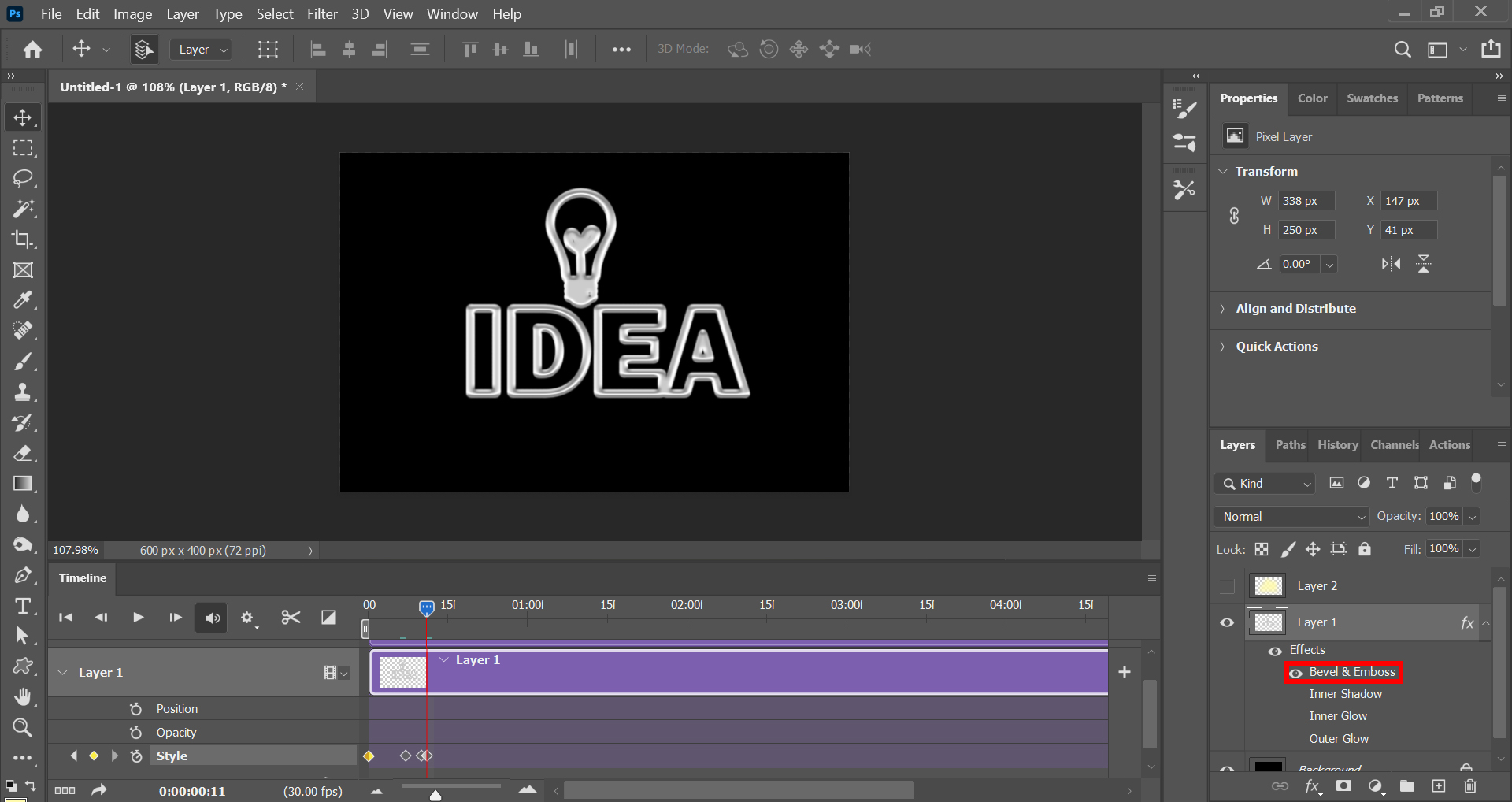Screen dimensions: 1512x802
Task: Select the Lasso tool
Action: coord(23,178)
